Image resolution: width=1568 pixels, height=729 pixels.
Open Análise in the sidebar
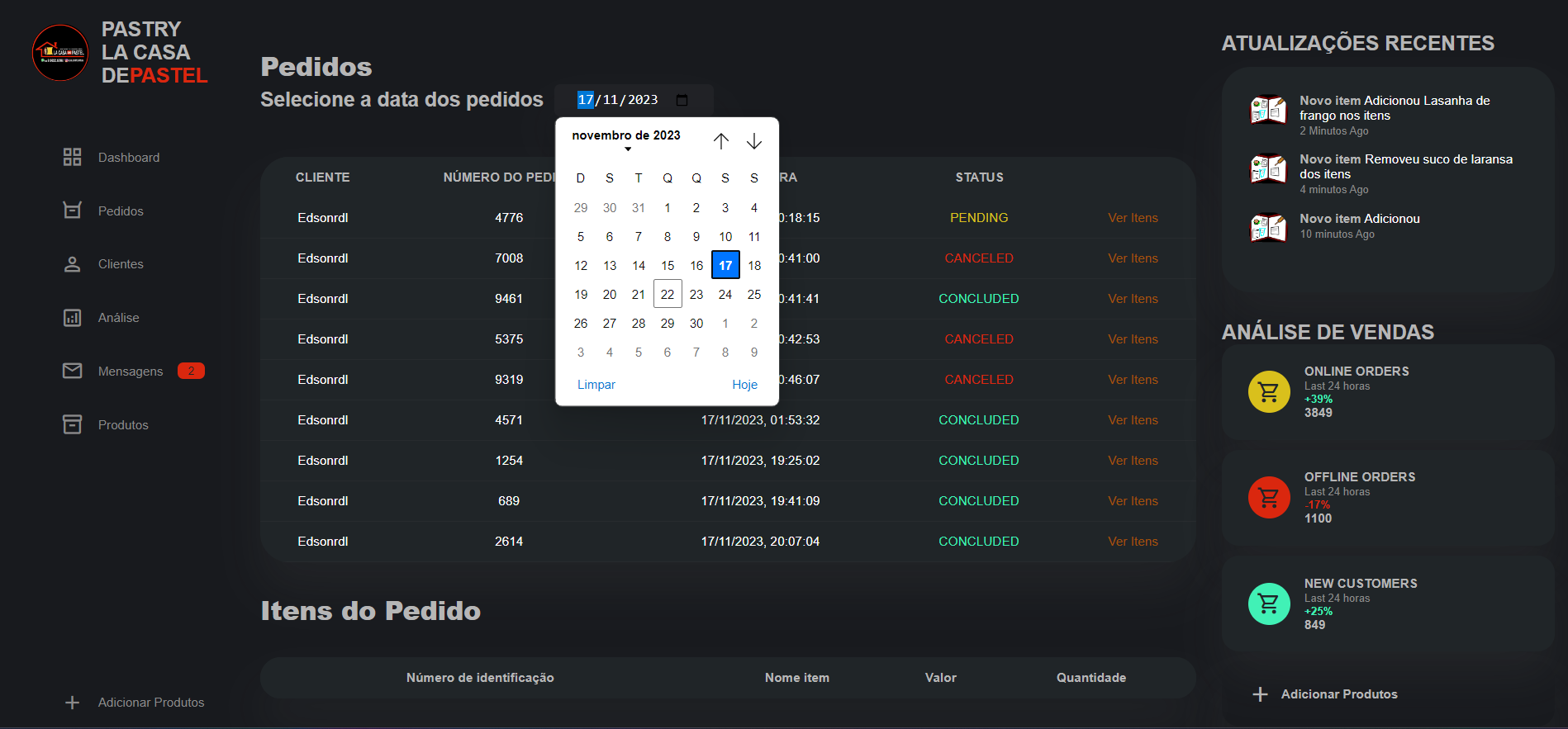point(119,318)
